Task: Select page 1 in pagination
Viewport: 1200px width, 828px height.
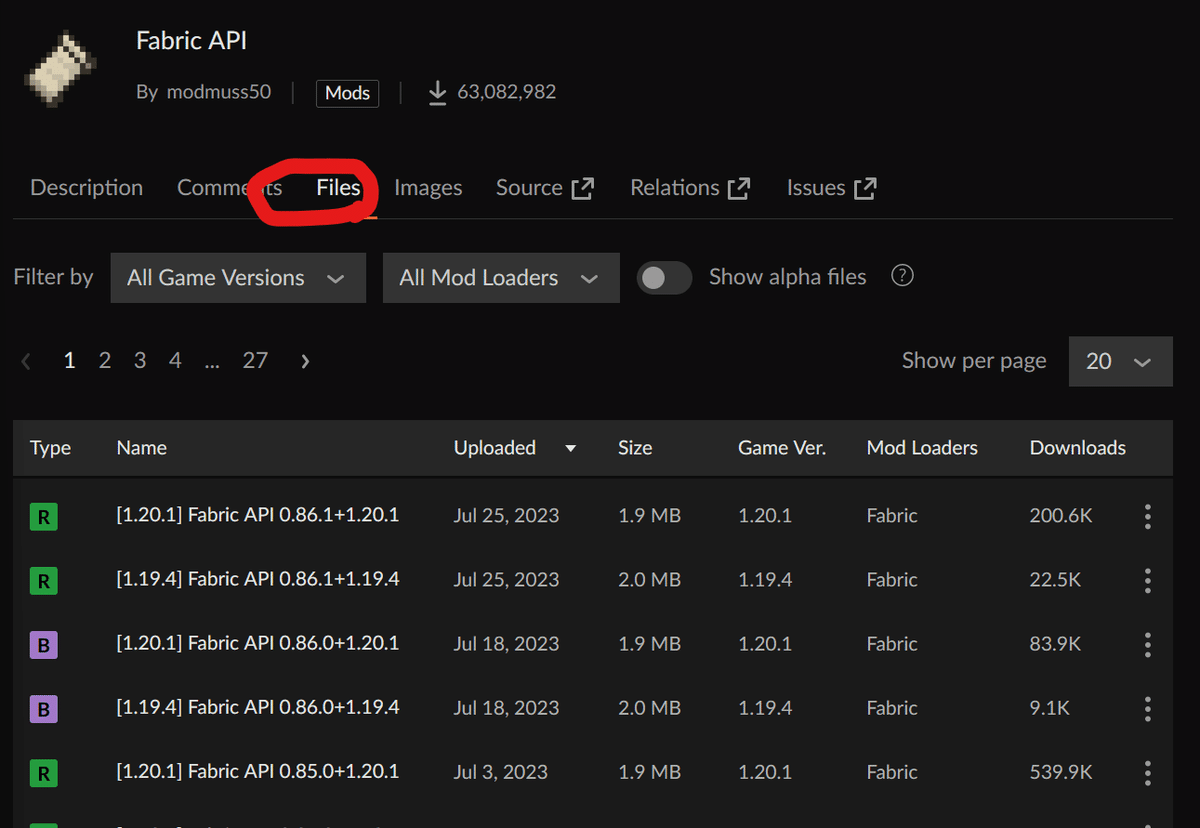Action: point(69,361)
